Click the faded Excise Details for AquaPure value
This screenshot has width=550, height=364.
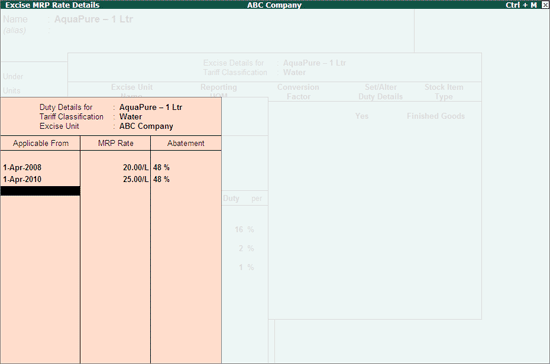pyautogui.click(x=314, y=63)
